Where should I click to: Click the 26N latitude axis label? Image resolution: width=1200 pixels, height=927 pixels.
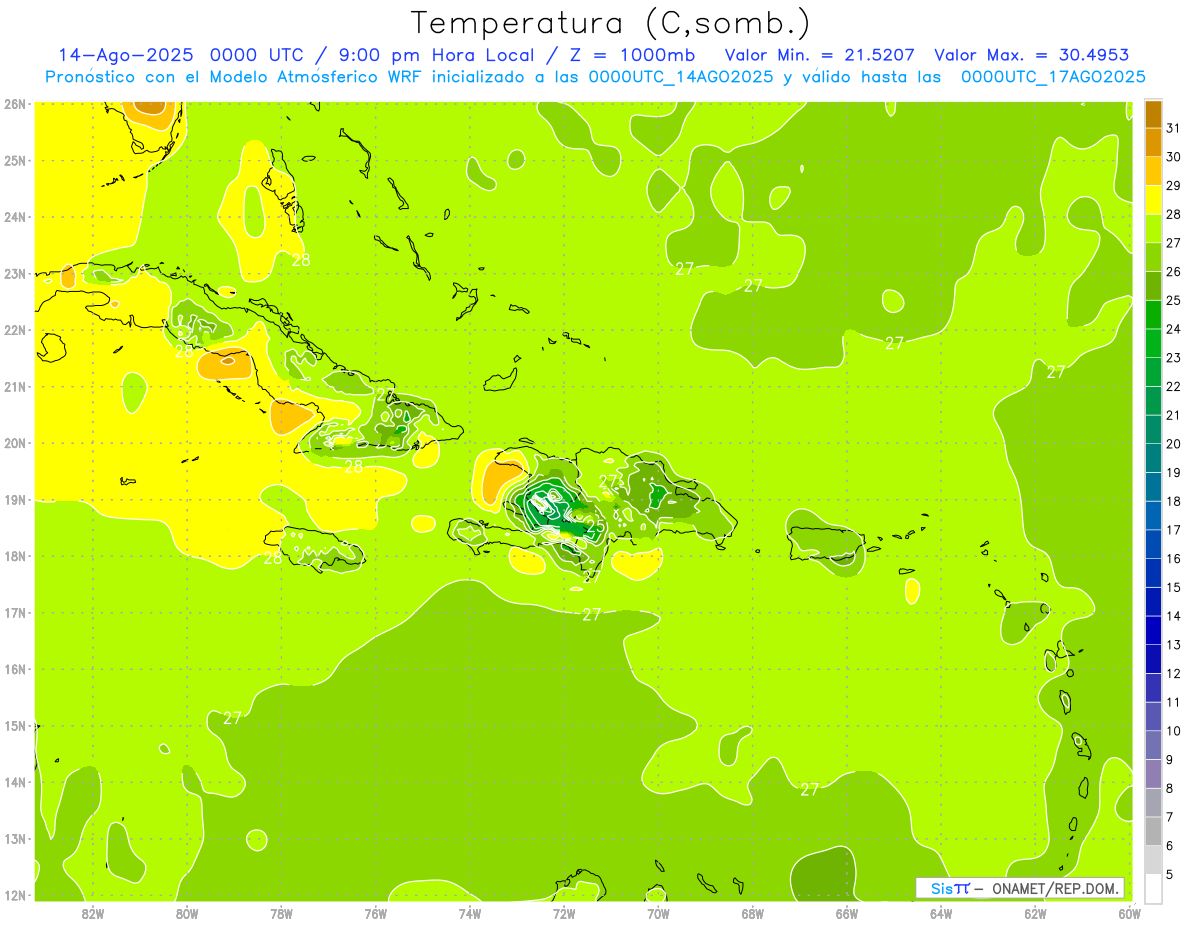(15, 104)
